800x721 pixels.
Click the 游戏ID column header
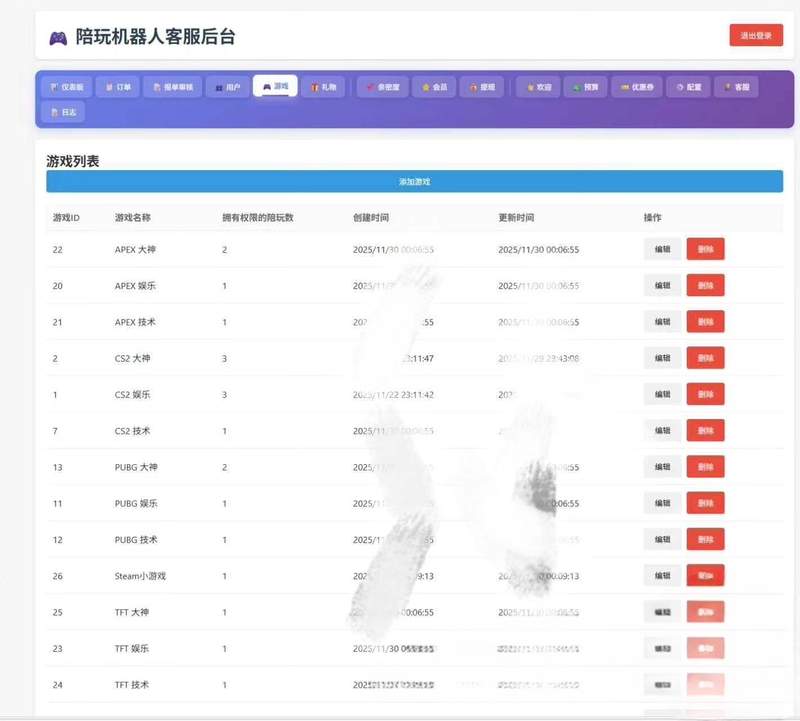[66, 217]
